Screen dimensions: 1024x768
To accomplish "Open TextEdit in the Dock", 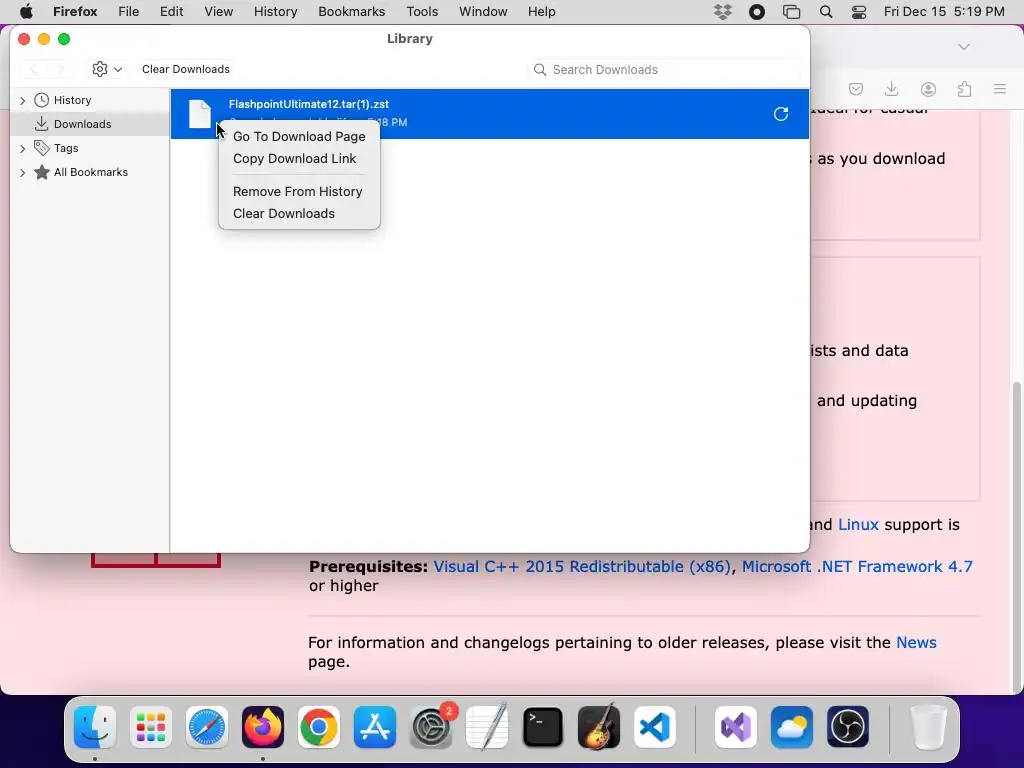I will click(487, 727).
